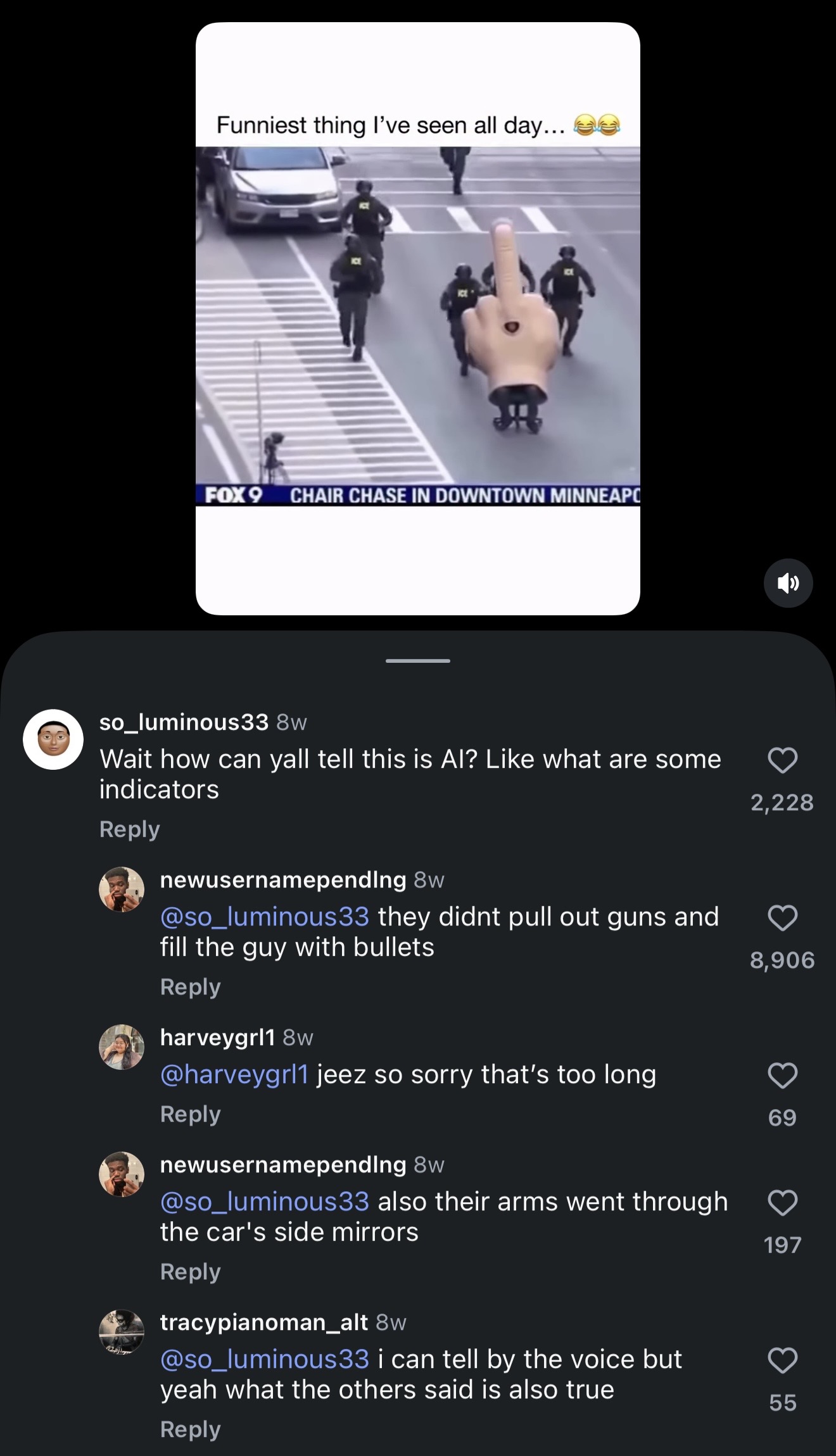The width and height of the screenshot is (836, 1456).
Task: Open the @harveygrl1 mention link
Action: click(234, 1075)
